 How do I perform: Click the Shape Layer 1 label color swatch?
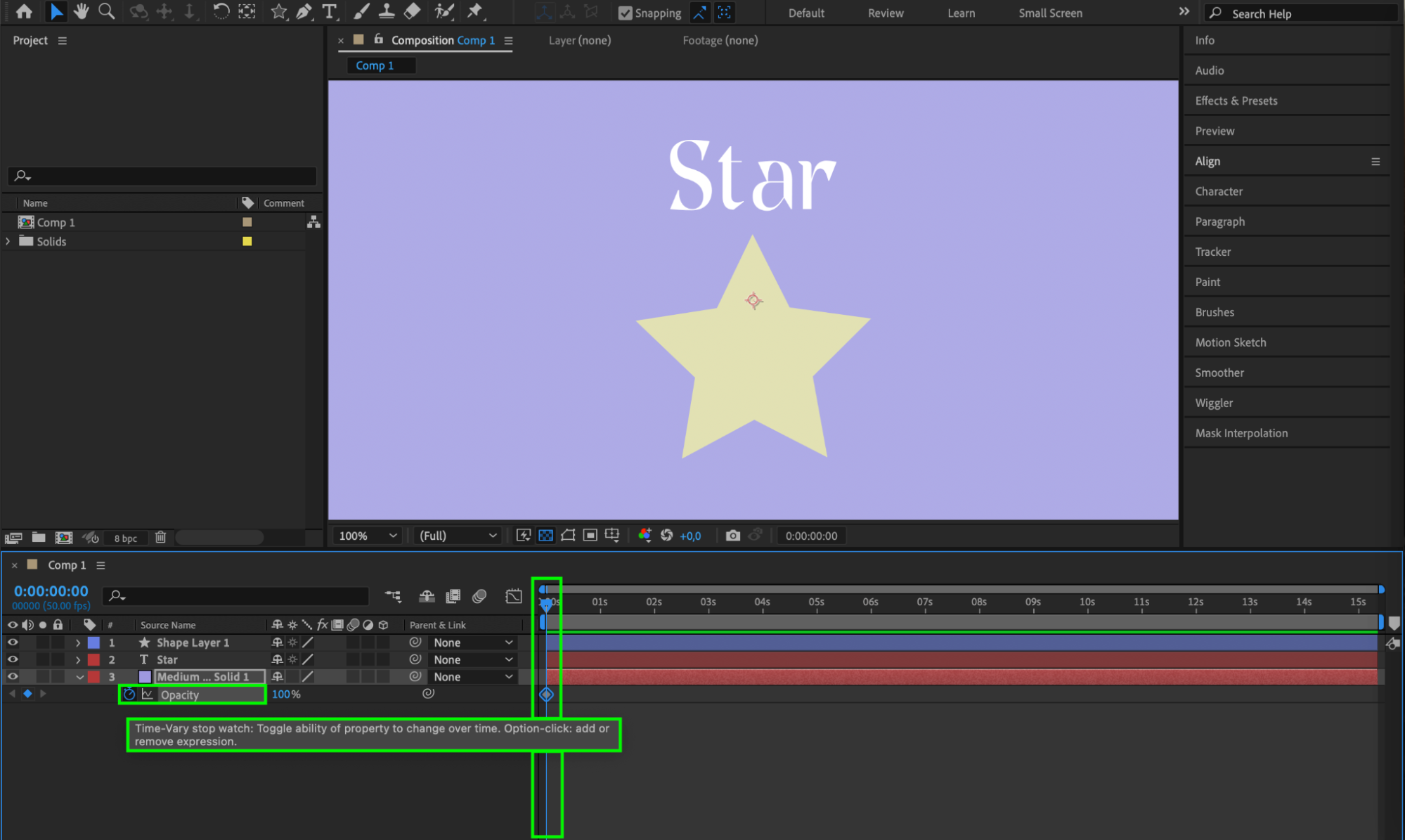tap(93, 642)
